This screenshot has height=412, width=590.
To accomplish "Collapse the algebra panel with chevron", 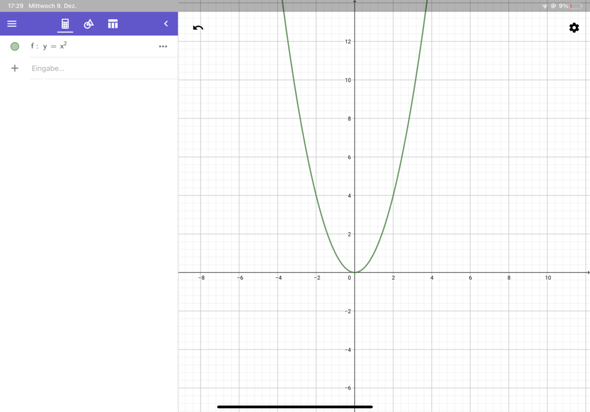I will tap(166, 24).
